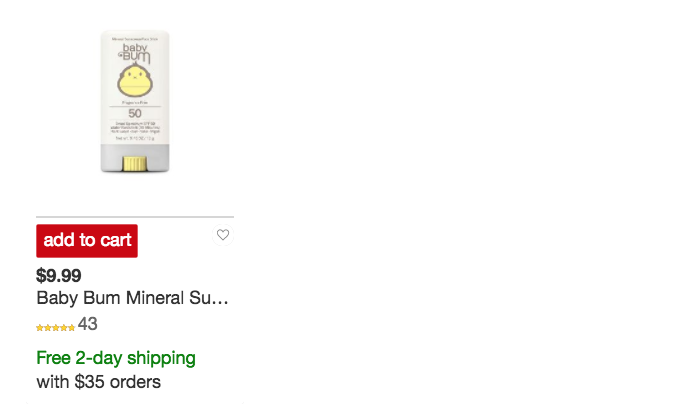This screenshot has width=690, height=404.
Task: Click the SPF 50 number on packaging
Action: point(135,114)
